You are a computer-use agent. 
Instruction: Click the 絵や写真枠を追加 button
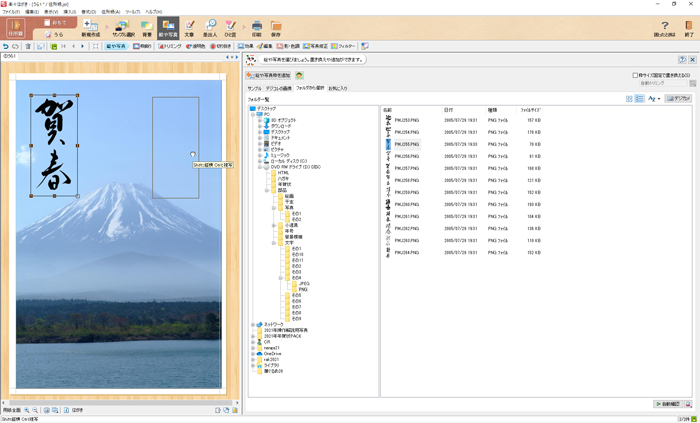tap(269, 75)
